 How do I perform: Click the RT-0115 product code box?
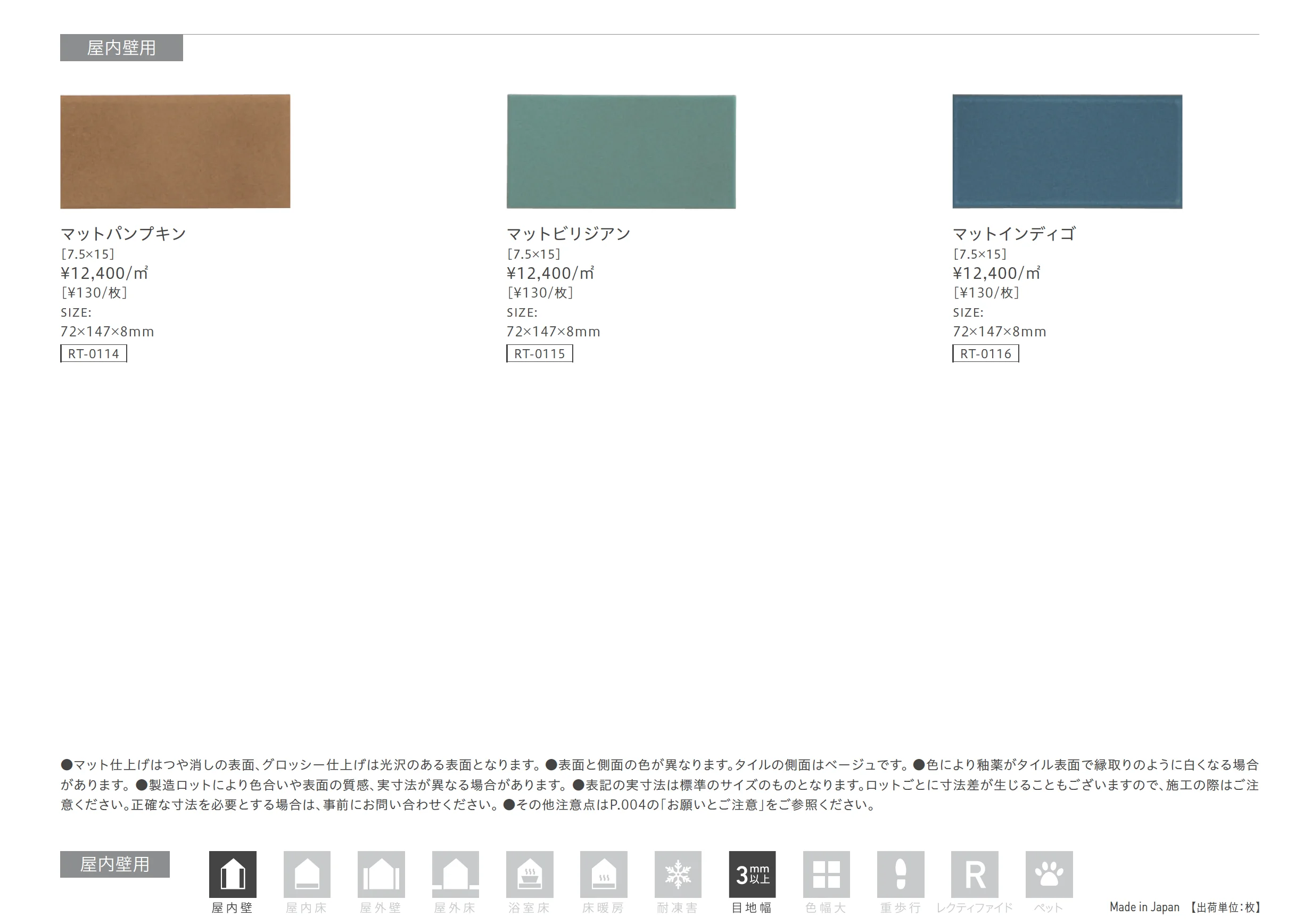point(540,353)
